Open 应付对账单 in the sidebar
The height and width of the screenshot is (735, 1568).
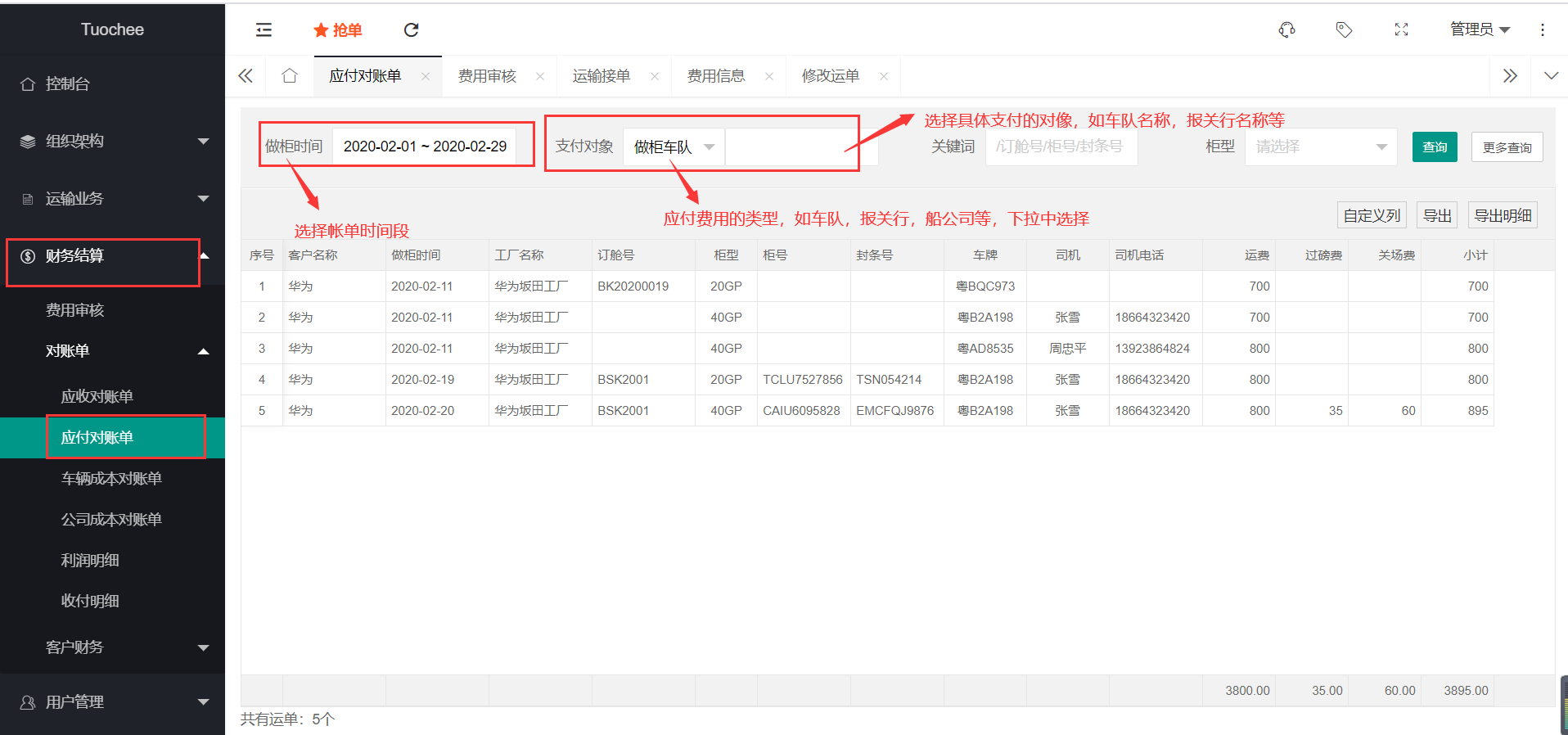pos(112,438)
